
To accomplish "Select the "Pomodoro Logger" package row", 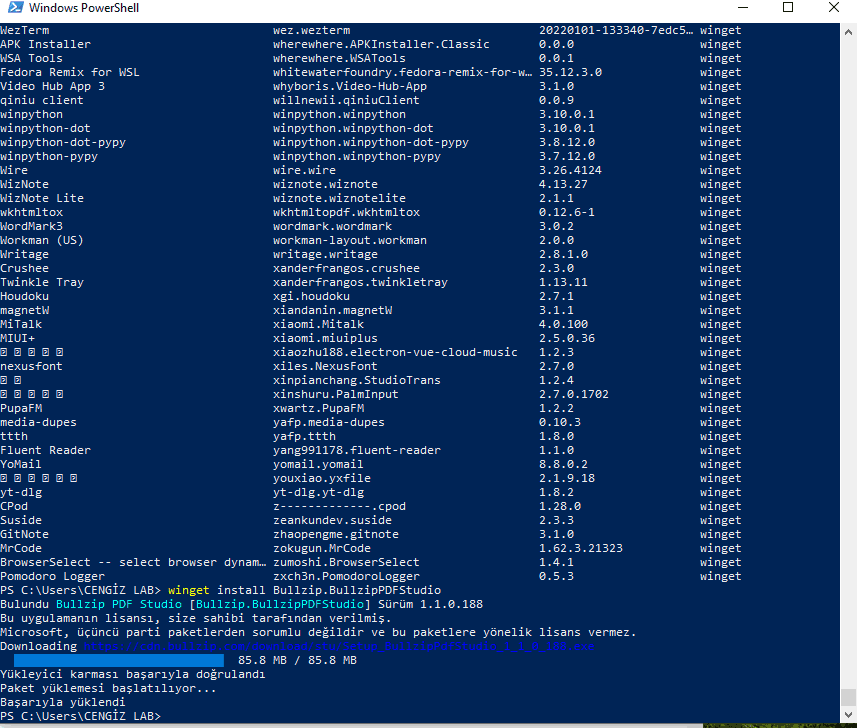I will point(52,576).
